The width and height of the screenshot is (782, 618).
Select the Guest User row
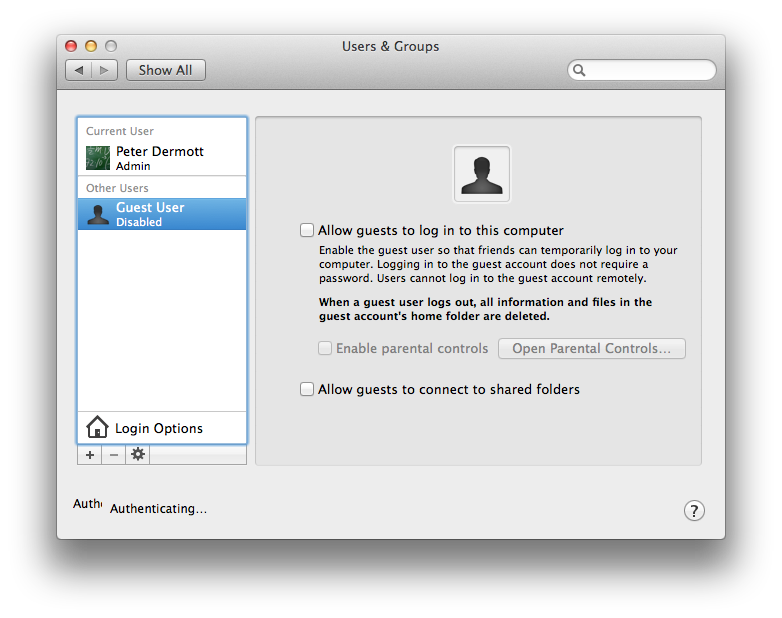point(162,214)
